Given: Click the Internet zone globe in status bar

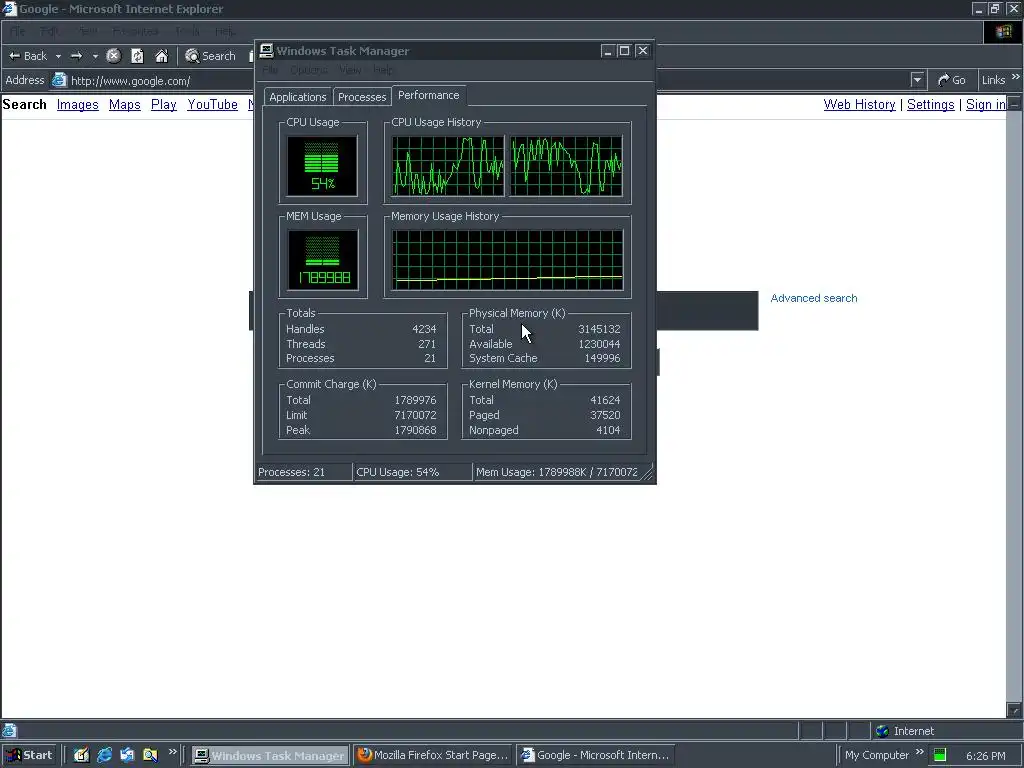Looking at the screenshot, I should coord(882,731).
